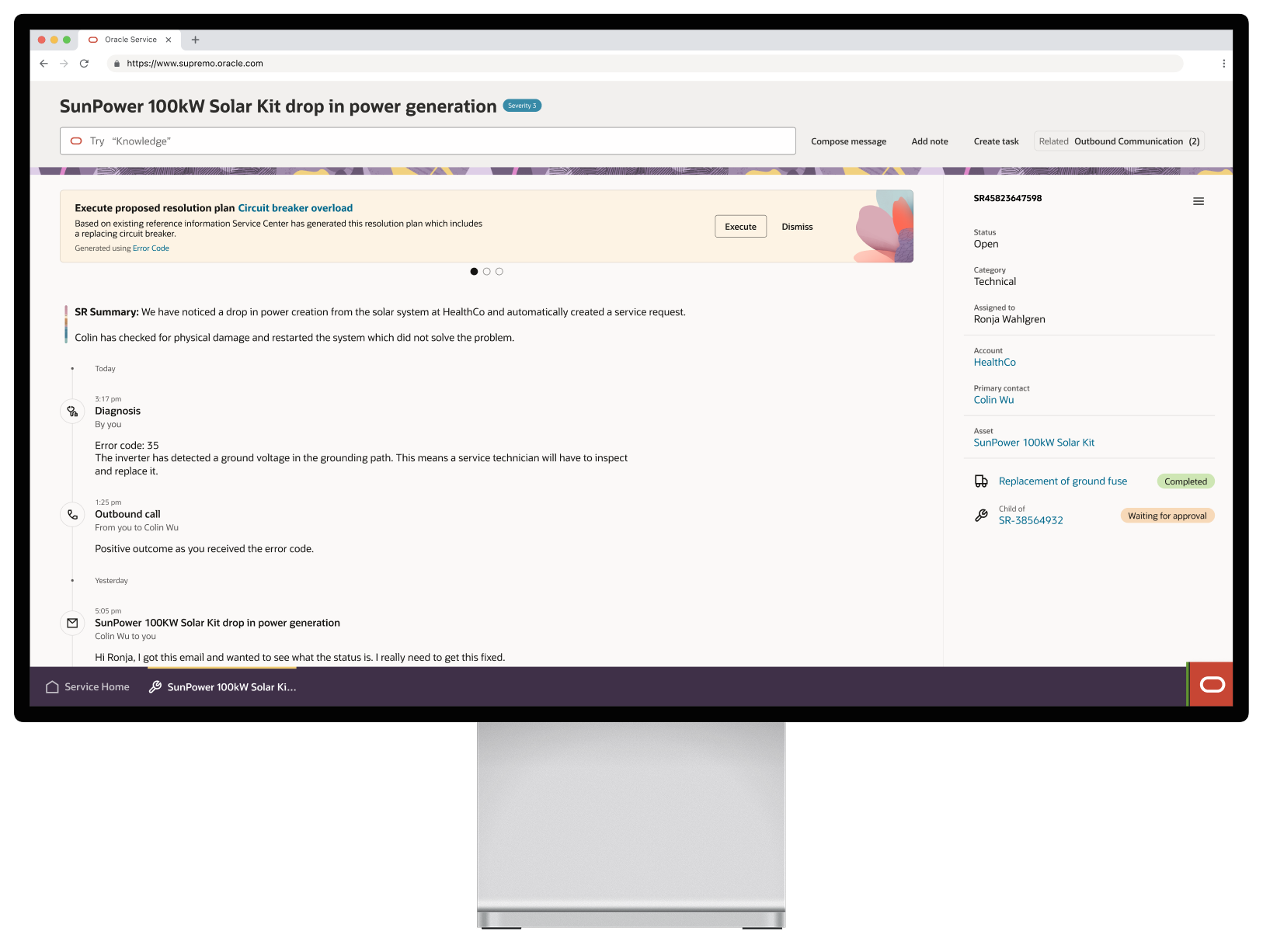Open the Error Code link
This screenshot has width=1263, height=952.
coord(151,248)
